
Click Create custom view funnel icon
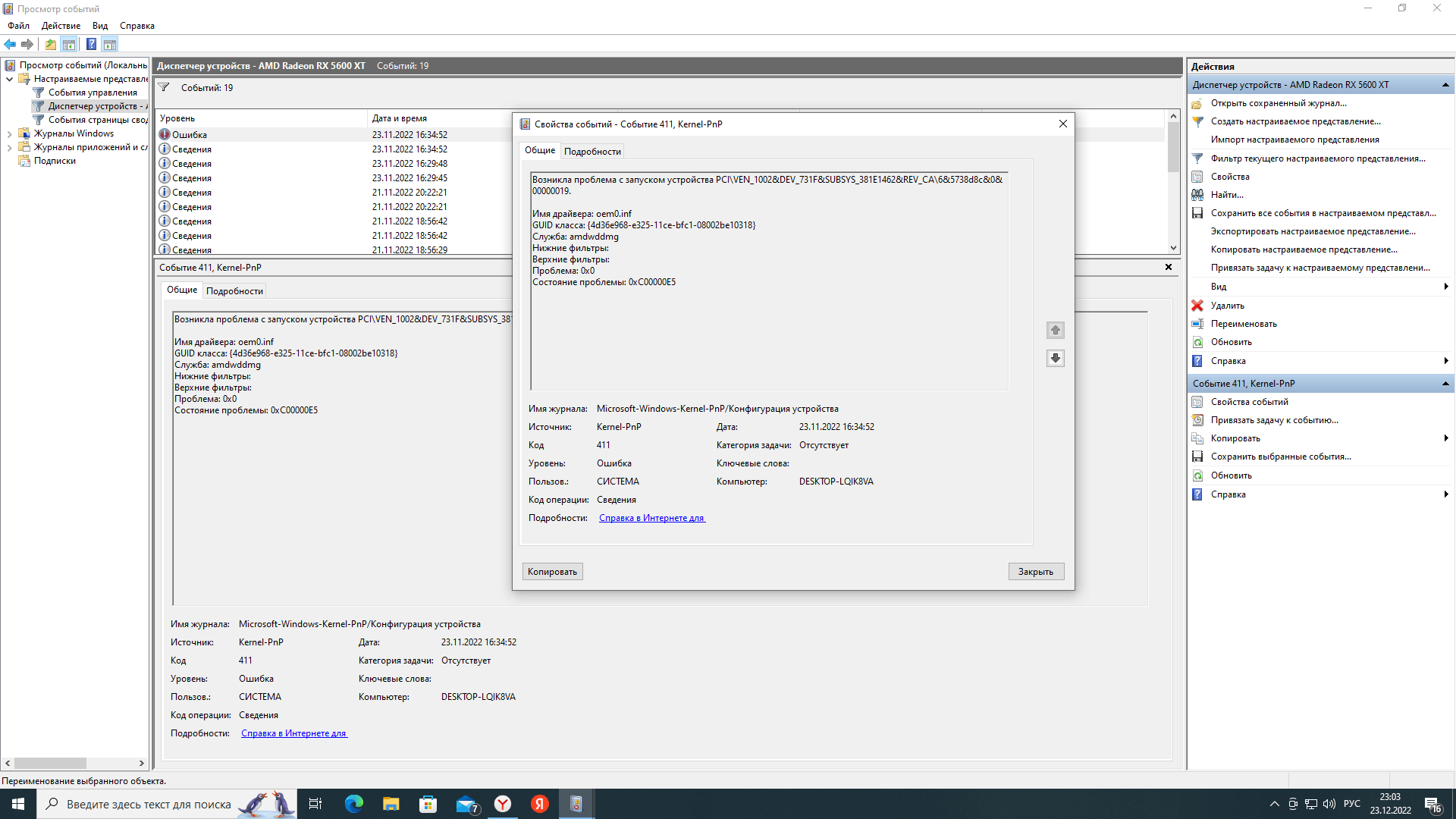[1197, 121]
